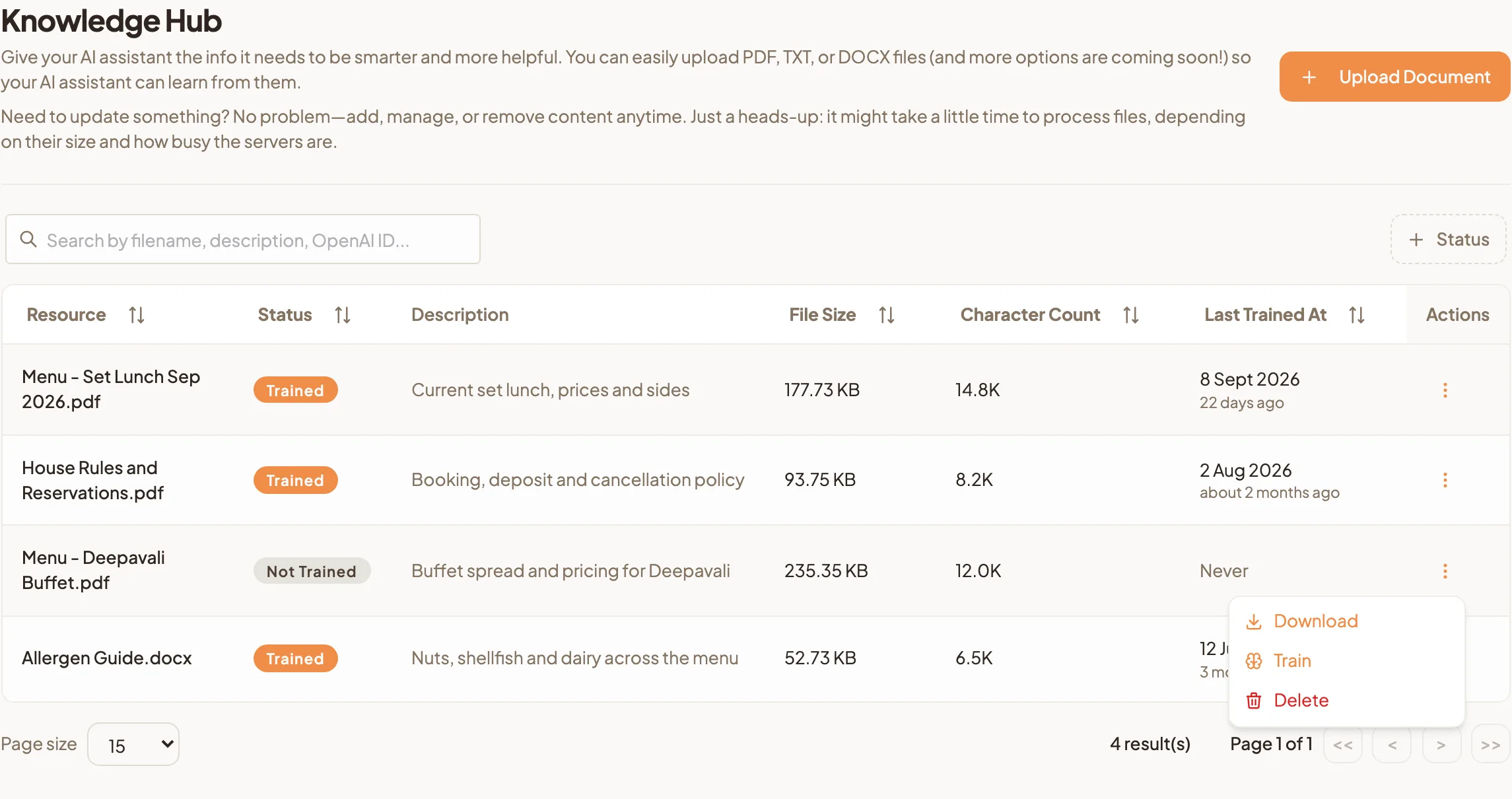Click 'Buffet spread and pricing for Deepavali'

[570, 571]
